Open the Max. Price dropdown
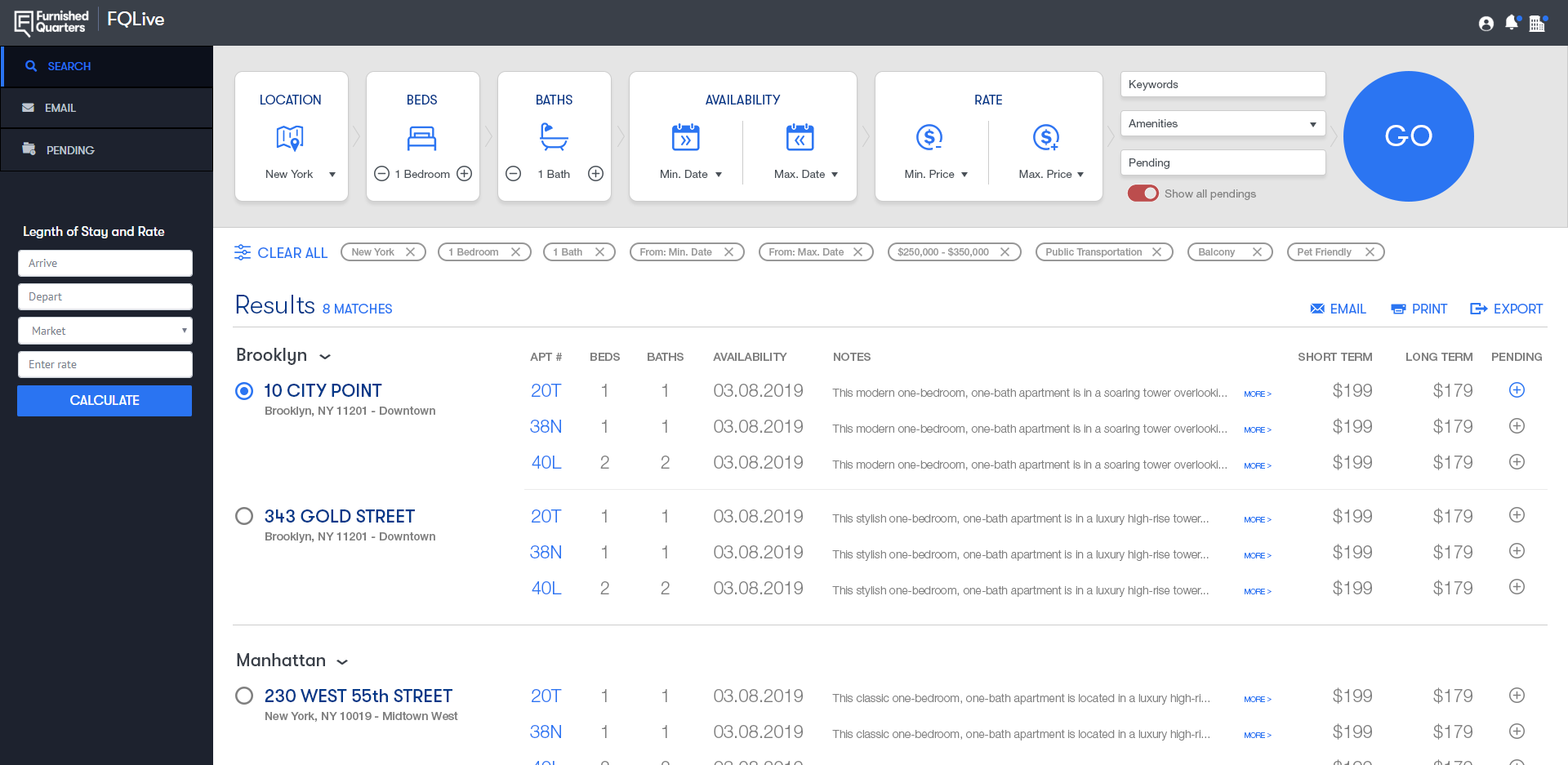The height and width of the screenshot is (765, 1568). click(1051, 174)
